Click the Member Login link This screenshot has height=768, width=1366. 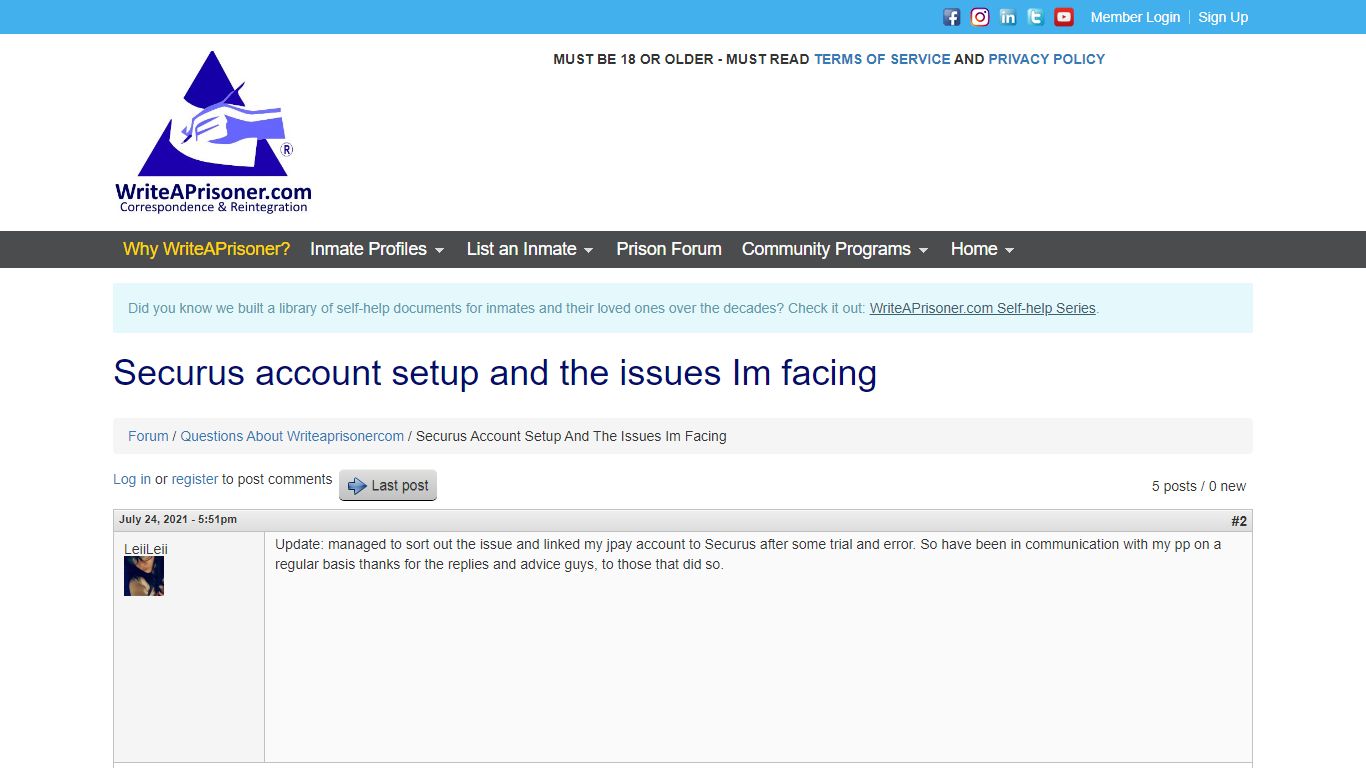pyautogui.click(x=1135, y=17)
